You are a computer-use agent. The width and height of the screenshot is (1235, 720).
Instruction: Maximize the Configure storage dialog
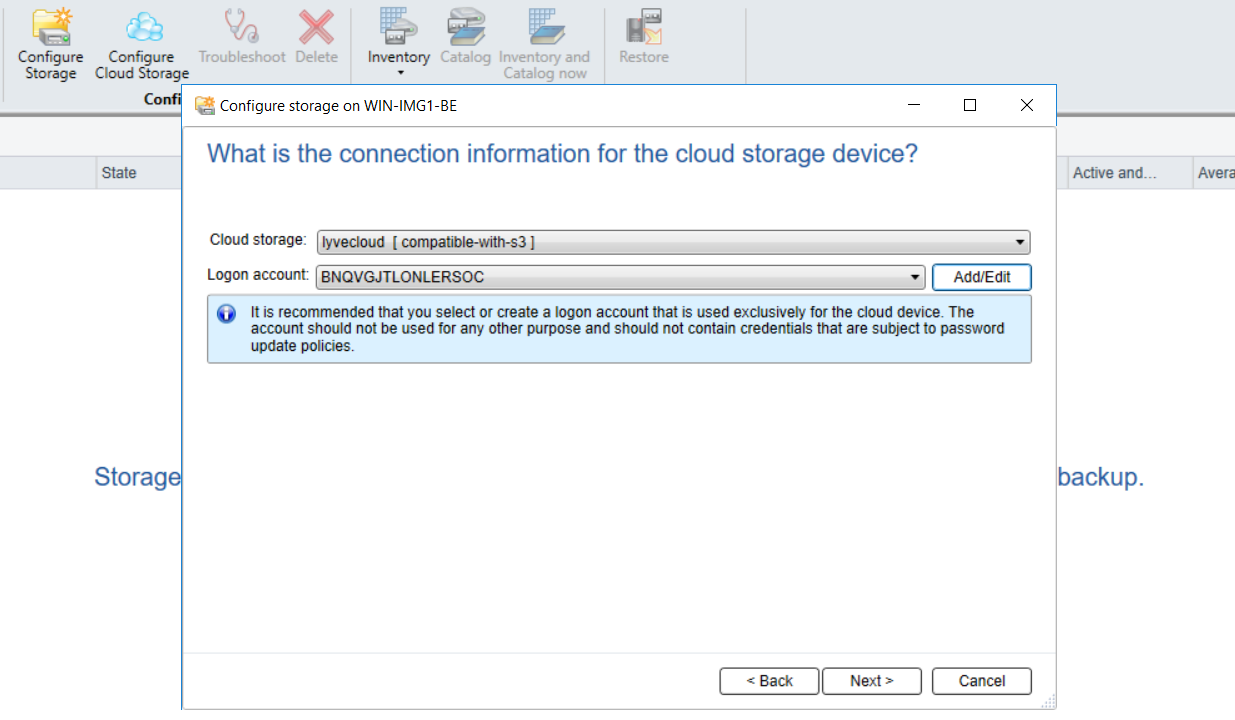pos(969,105)
